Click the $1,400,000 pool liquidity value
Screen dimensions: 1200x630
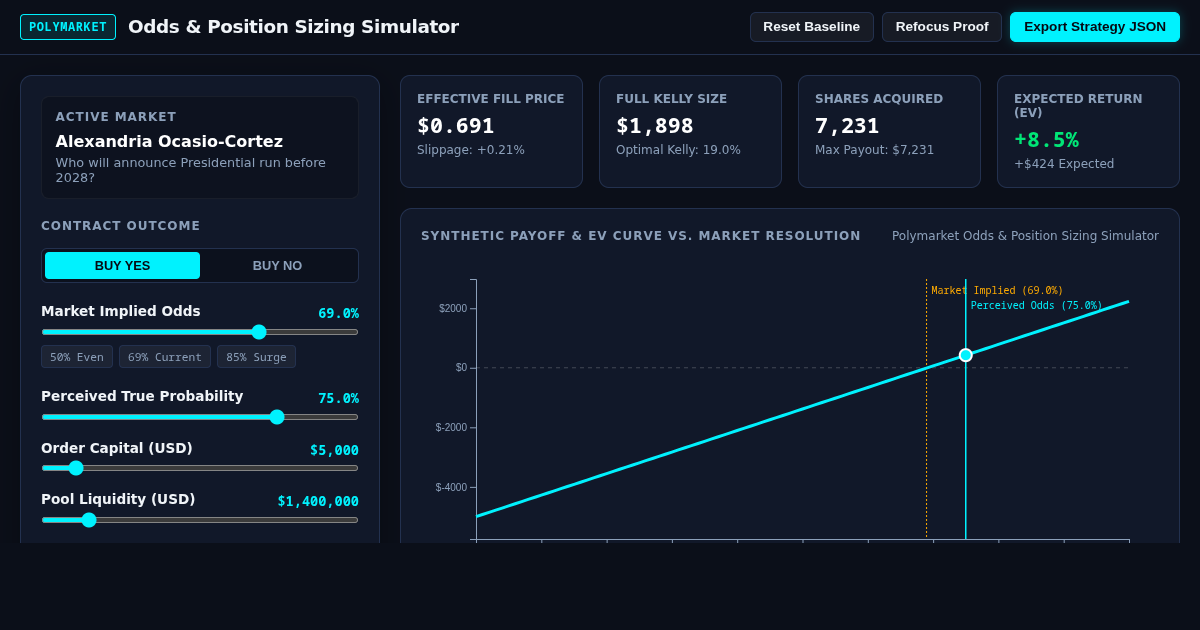[318, 501]
